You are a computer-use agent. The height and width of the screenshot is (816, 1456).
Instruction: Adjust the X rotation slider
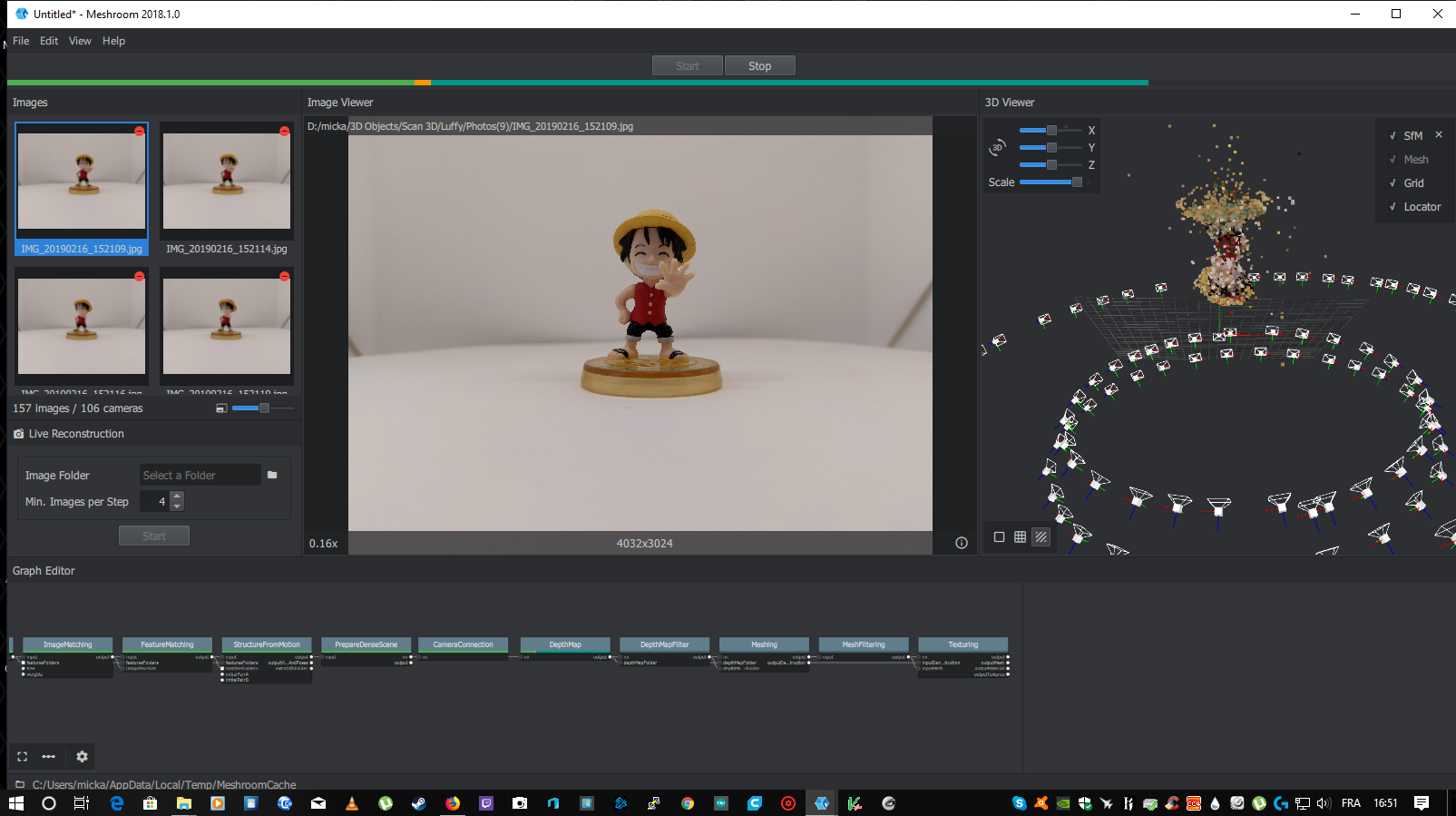1050,131
